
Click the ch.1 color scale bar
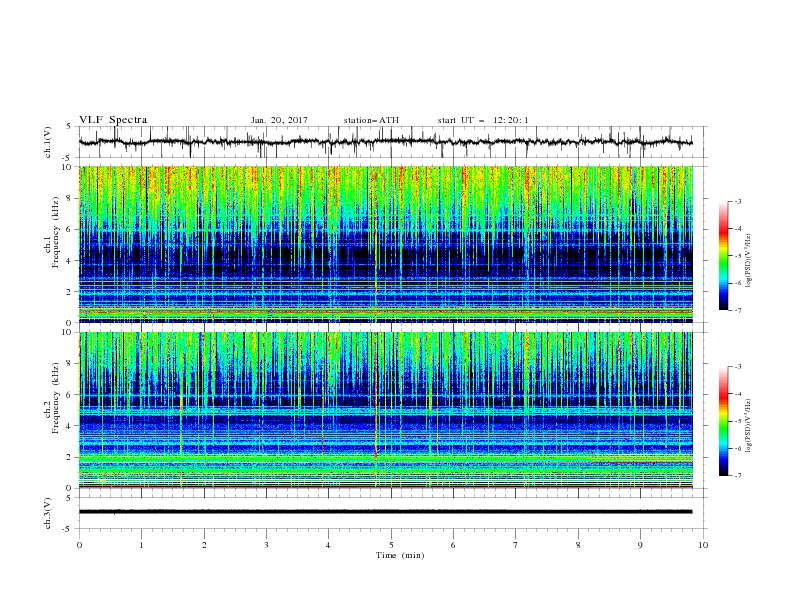724,256
